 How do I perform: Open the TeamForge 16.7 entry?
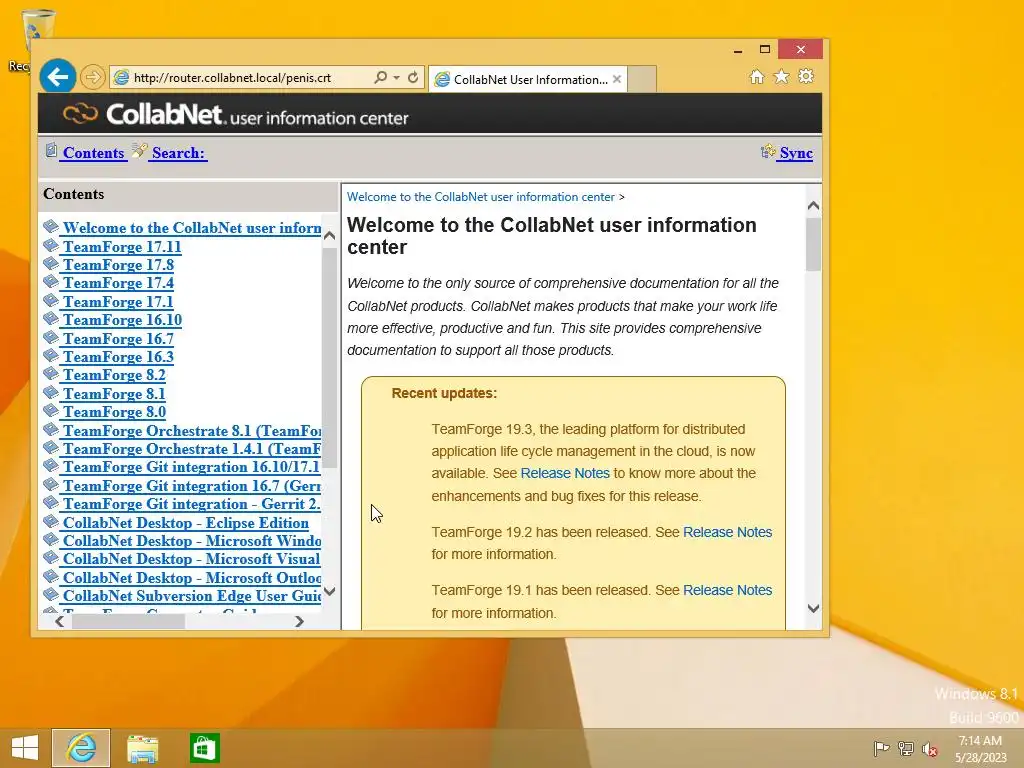[x=118, y=339]
